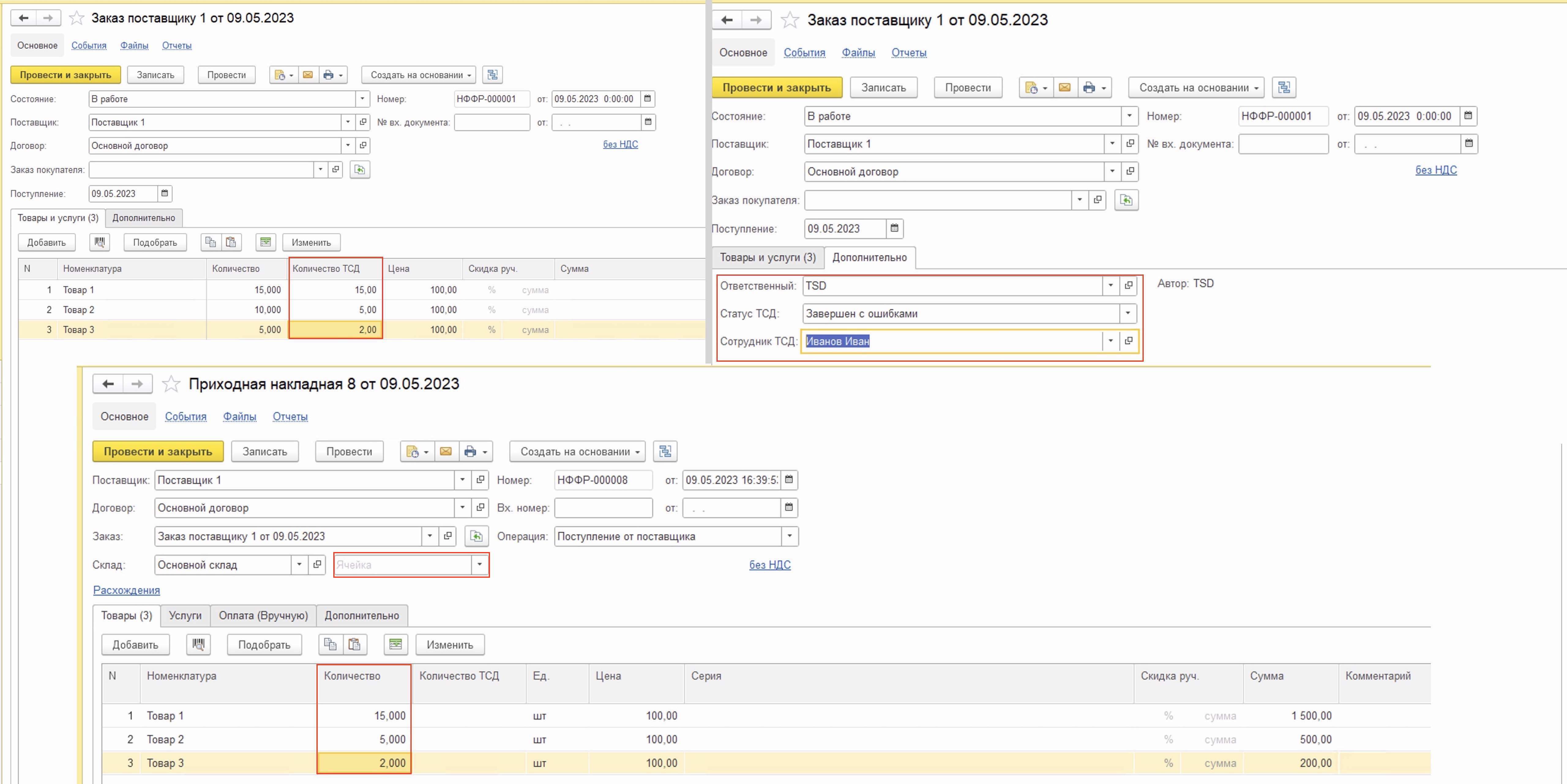The width and height of the screenshot is (1567, 784).
Task: Click back arrow in invoice window
Action: pos(108,384)
